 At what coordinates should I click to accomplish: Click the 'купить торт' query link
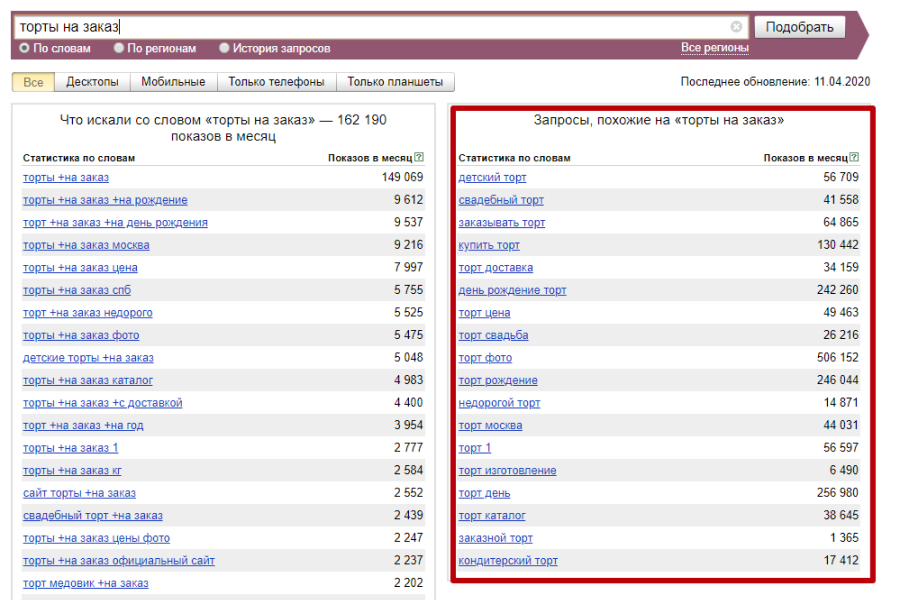coord(489,245)
